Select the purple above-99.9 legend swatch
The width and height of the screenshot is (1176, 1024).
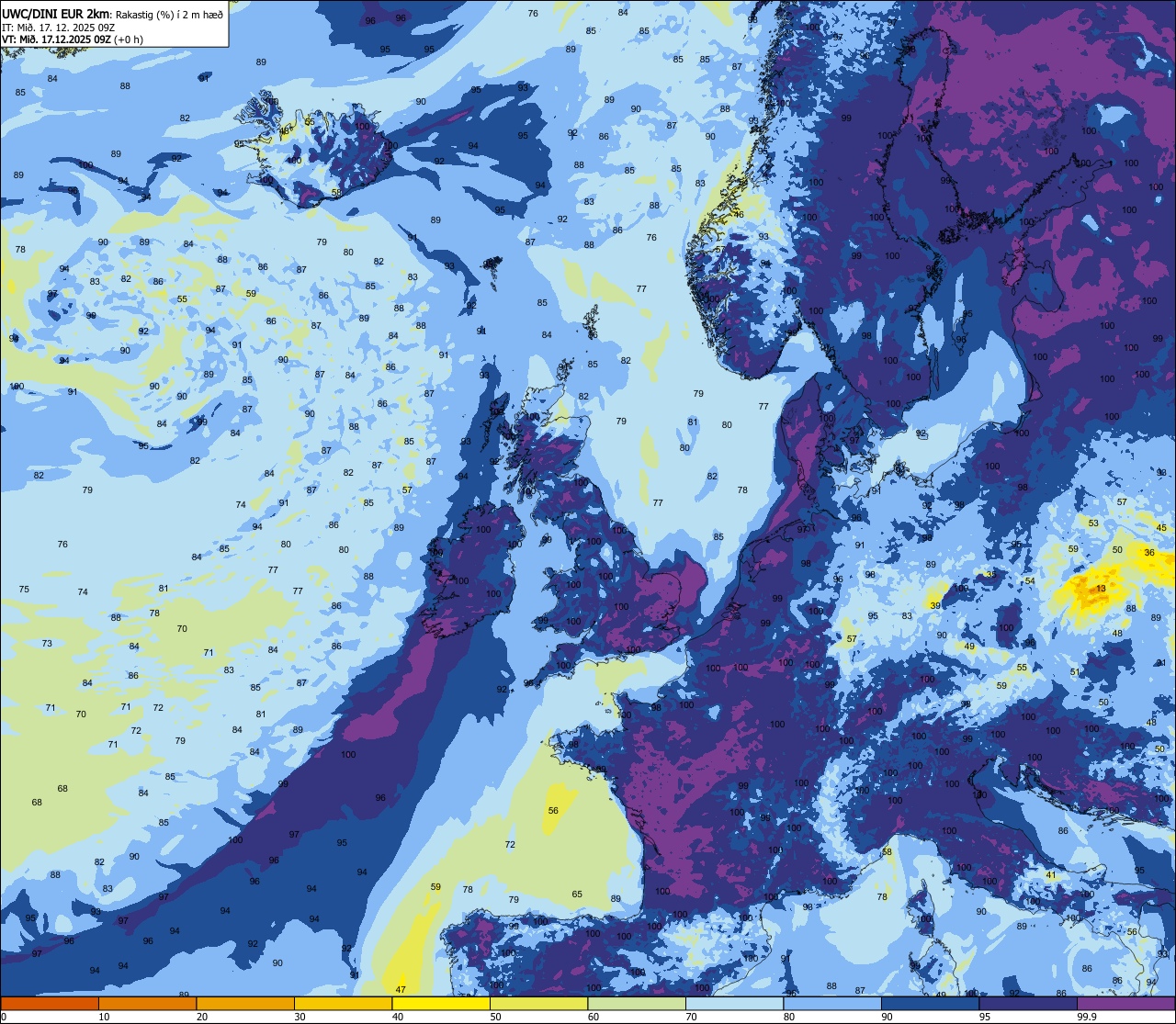[1125, 1003]
